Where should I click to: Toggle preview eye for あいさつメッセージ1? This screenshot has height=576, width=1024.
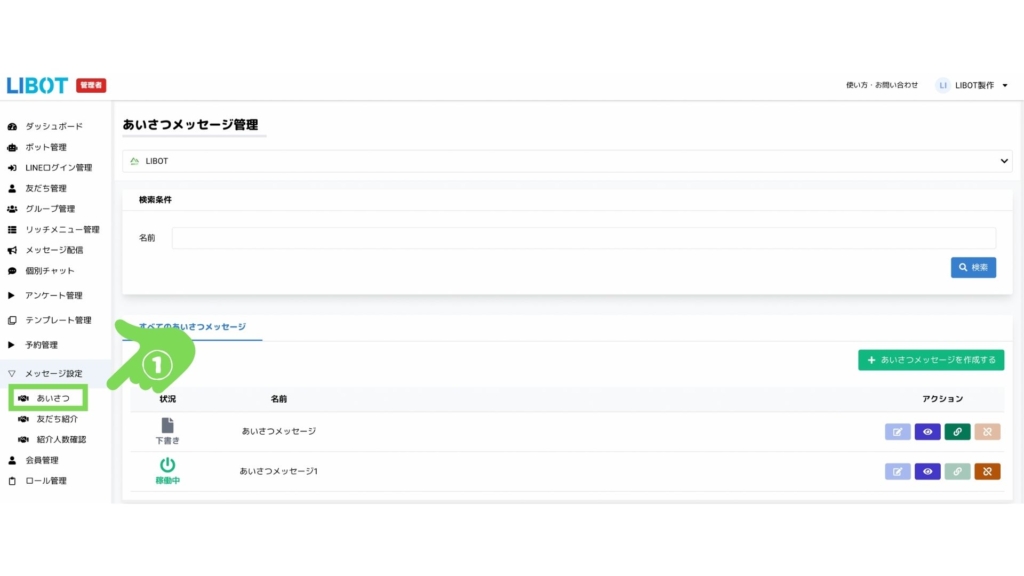927,471
